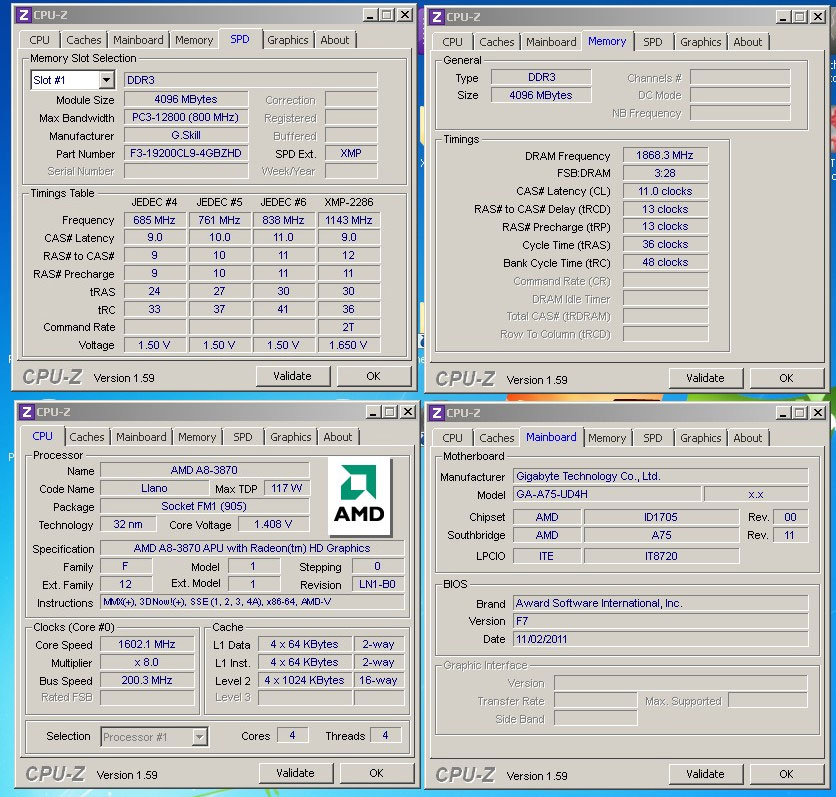Click the CPU-Z icon in the Memory window title bar

click(437, 17)
